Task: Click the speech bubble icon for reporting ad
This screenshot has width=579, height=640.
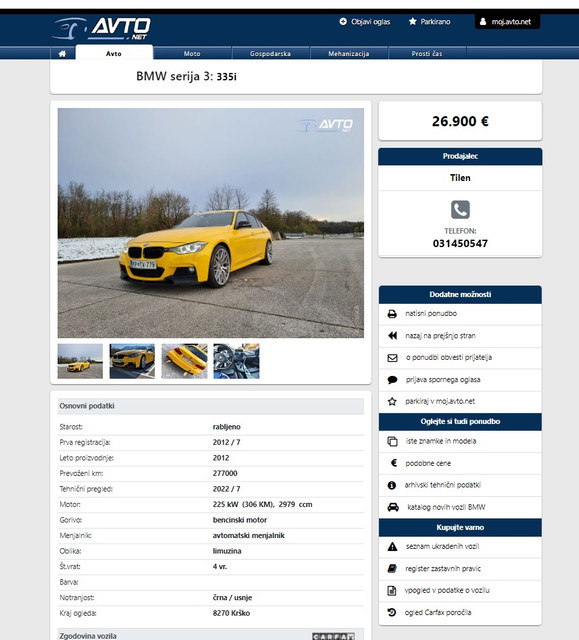Action: click(x=392, y=380)
